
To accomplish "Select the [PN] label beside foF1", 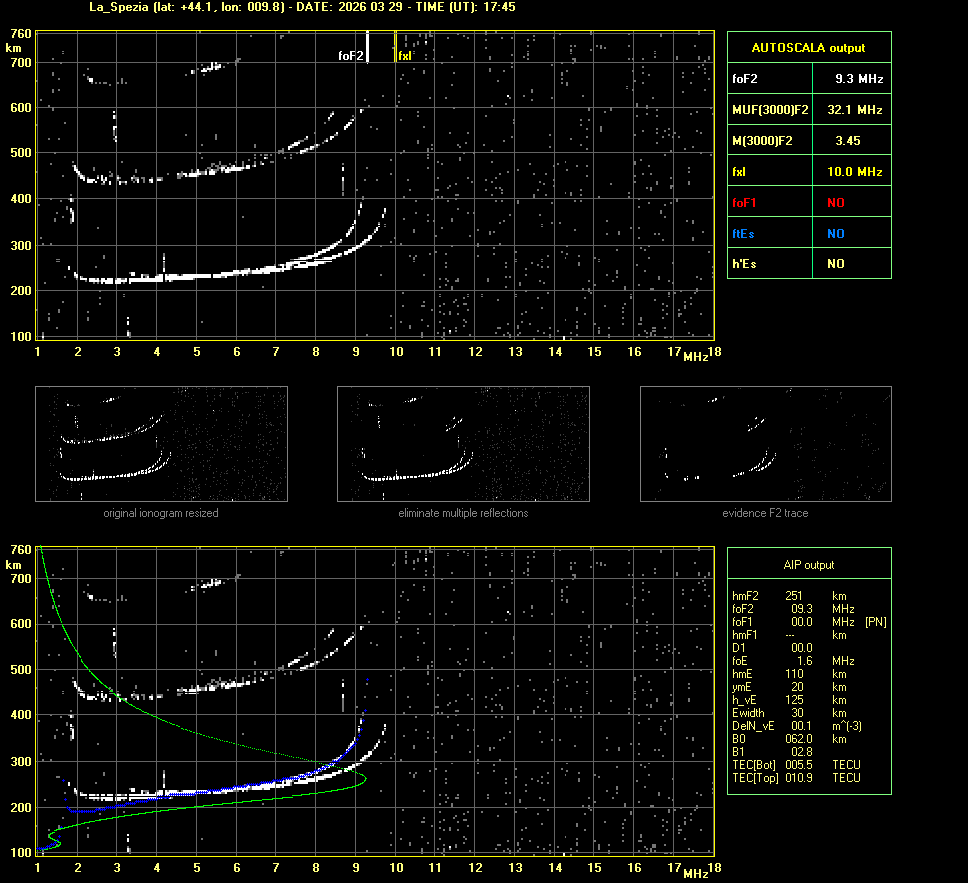I will (x=875, y=622).
